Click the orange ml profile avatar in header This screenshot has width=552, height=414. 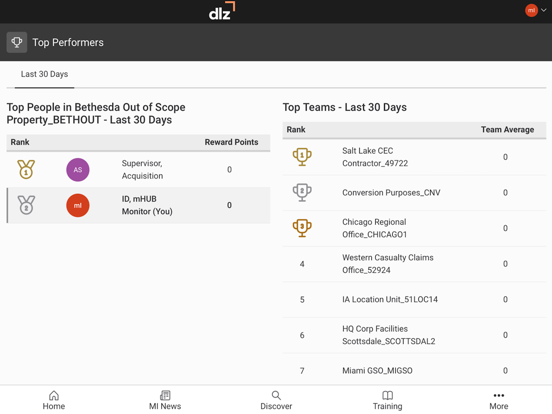point(531,10)
